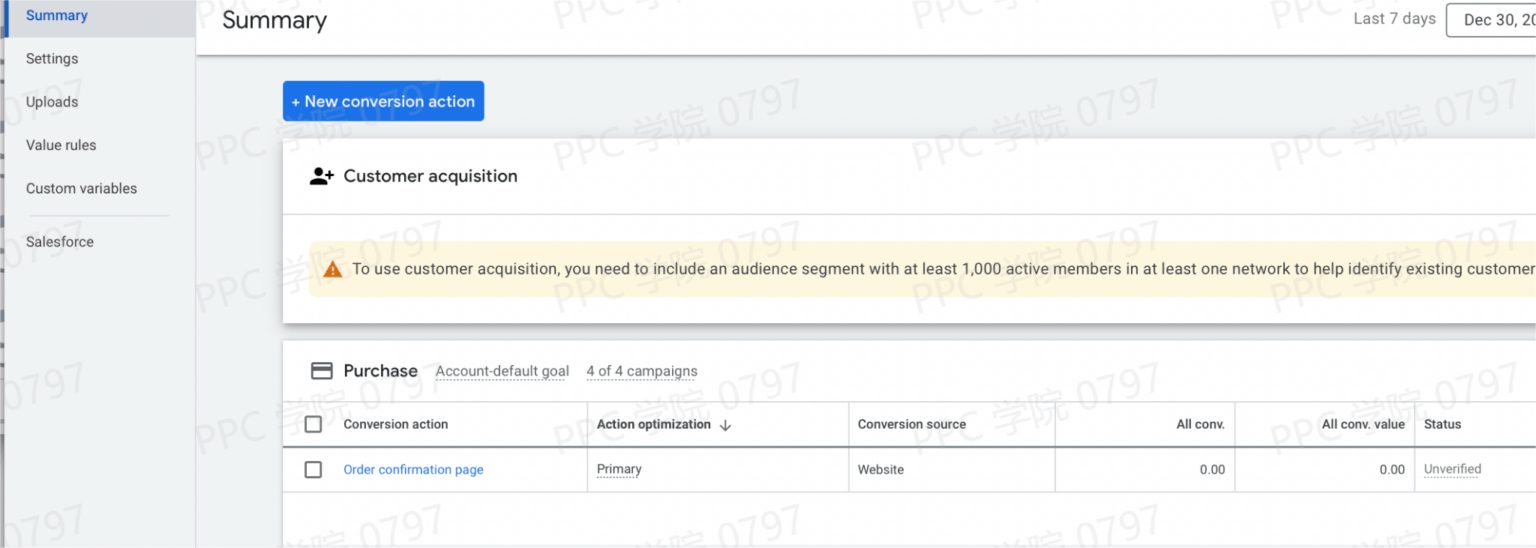Open Uploads in the sidebar

[52, 102]
